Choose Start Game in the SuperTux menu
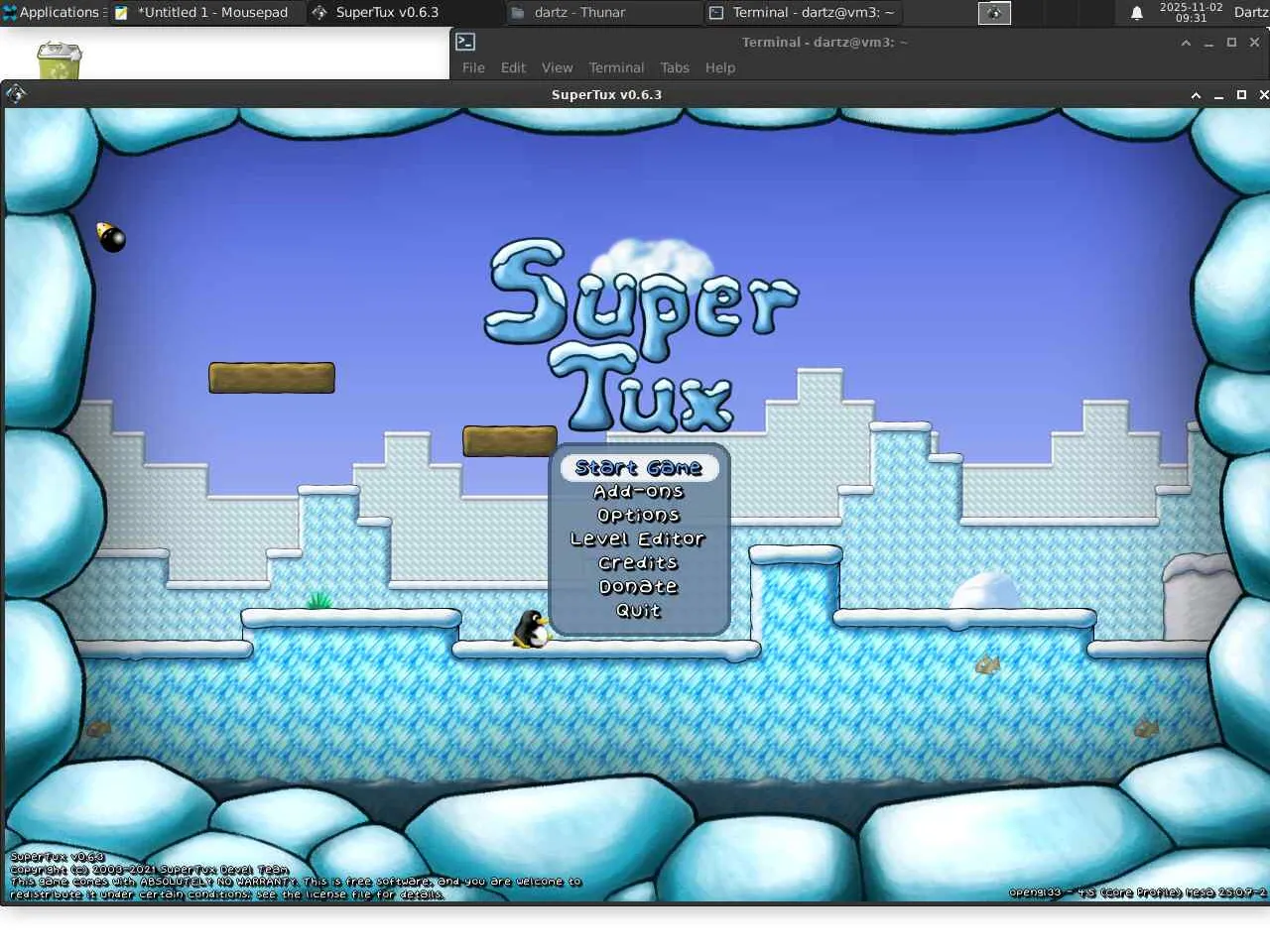The image size is (1270, 952). point(639,468)
